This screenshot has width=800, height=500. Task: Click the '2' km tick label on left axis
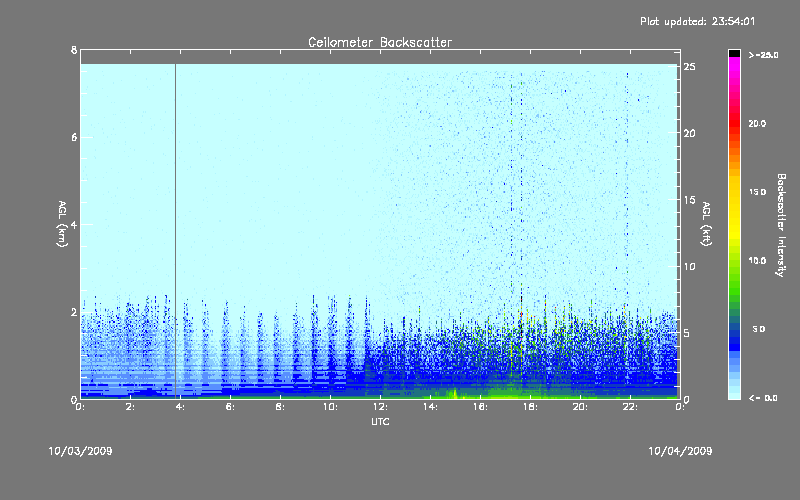coord(74,312)
